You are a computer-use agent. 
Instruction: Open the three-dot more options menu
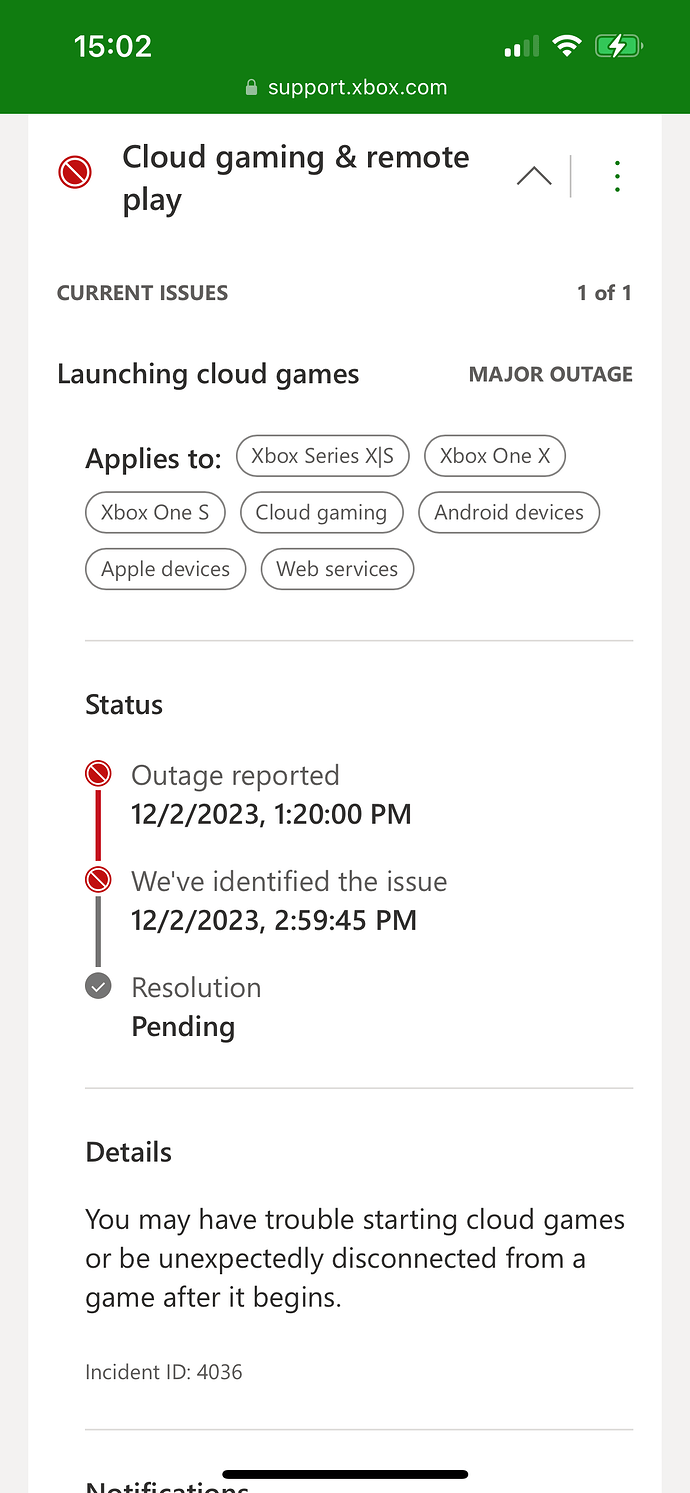coord(617,177)
